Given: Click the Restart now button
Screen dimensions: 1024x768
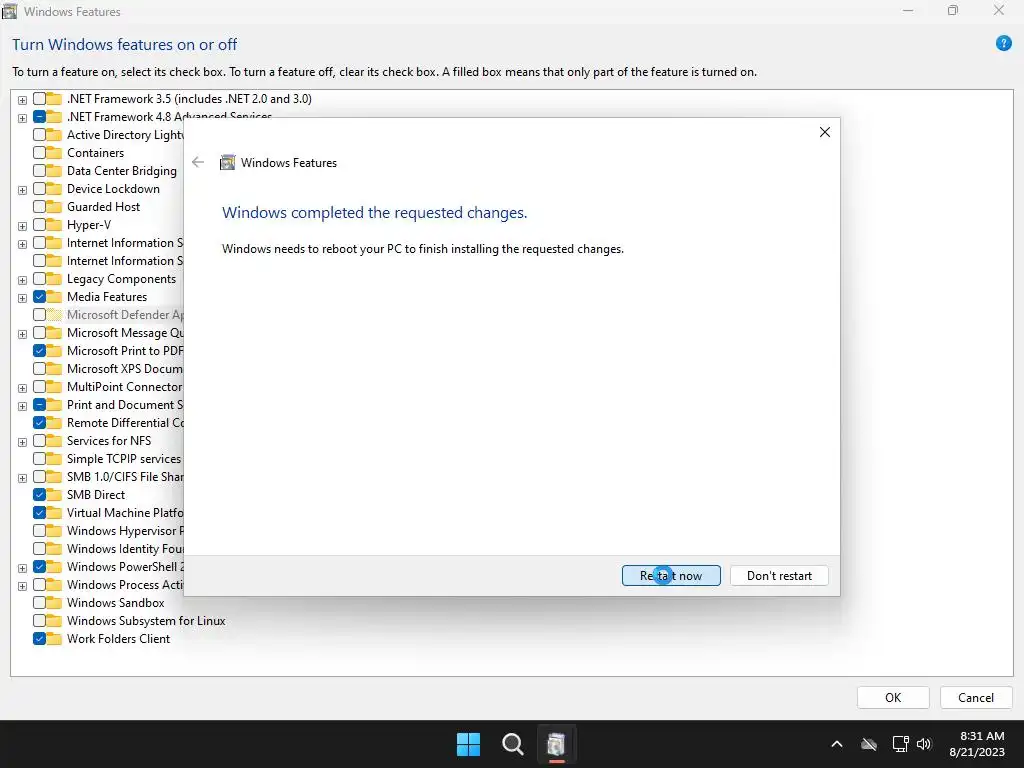Looking at the screenshot, I should click(671, 575).
